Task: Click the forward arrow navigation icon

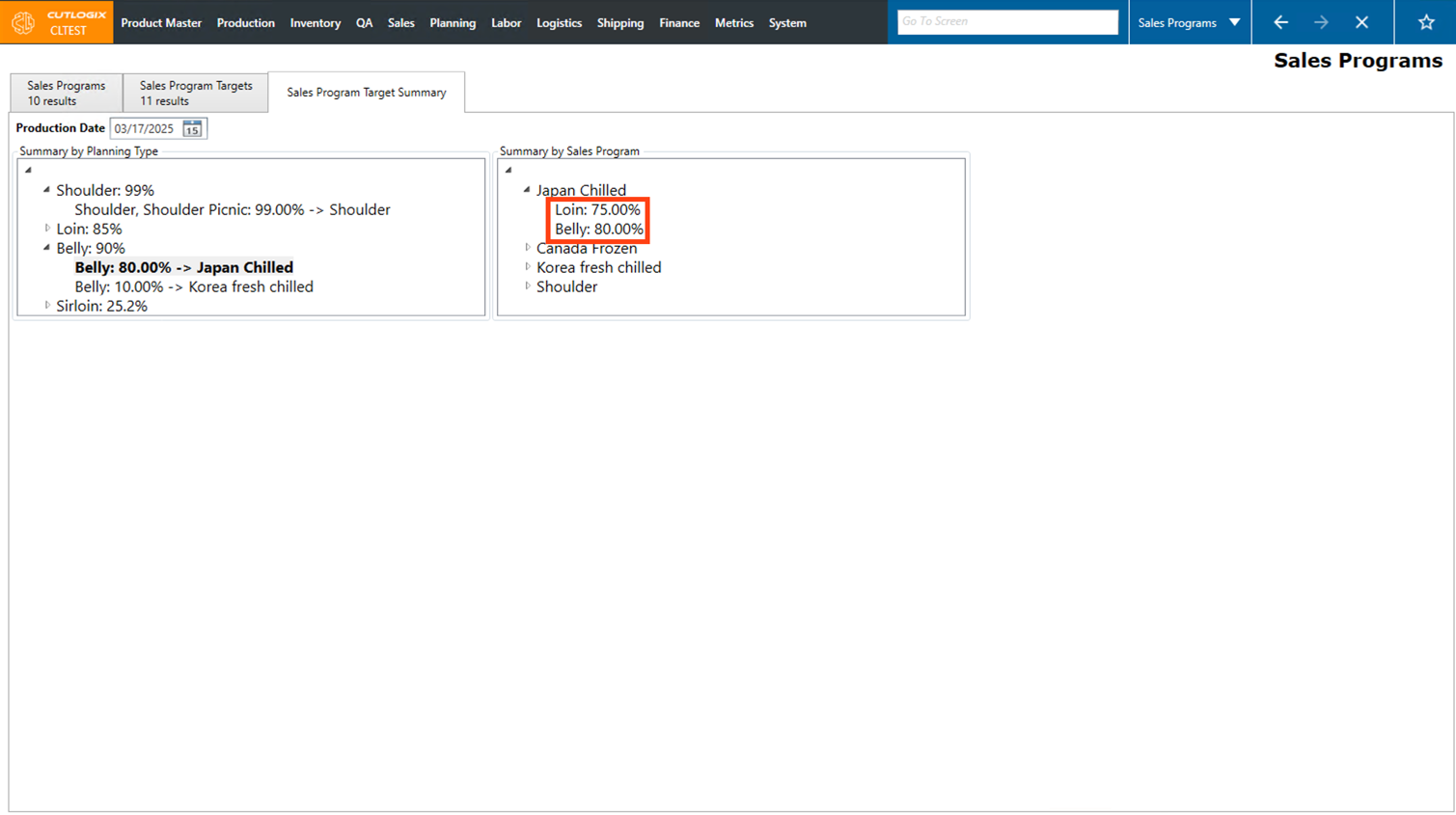Action: click(1321, 22)
